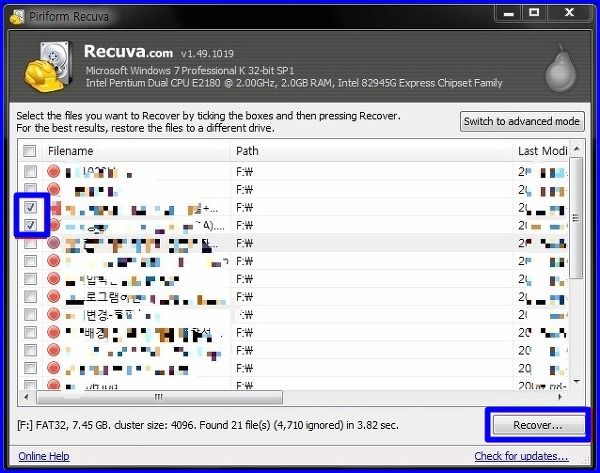
Task: Click the left arrow of the horizontal scrollbar
Action: click(x=26, y=397)
